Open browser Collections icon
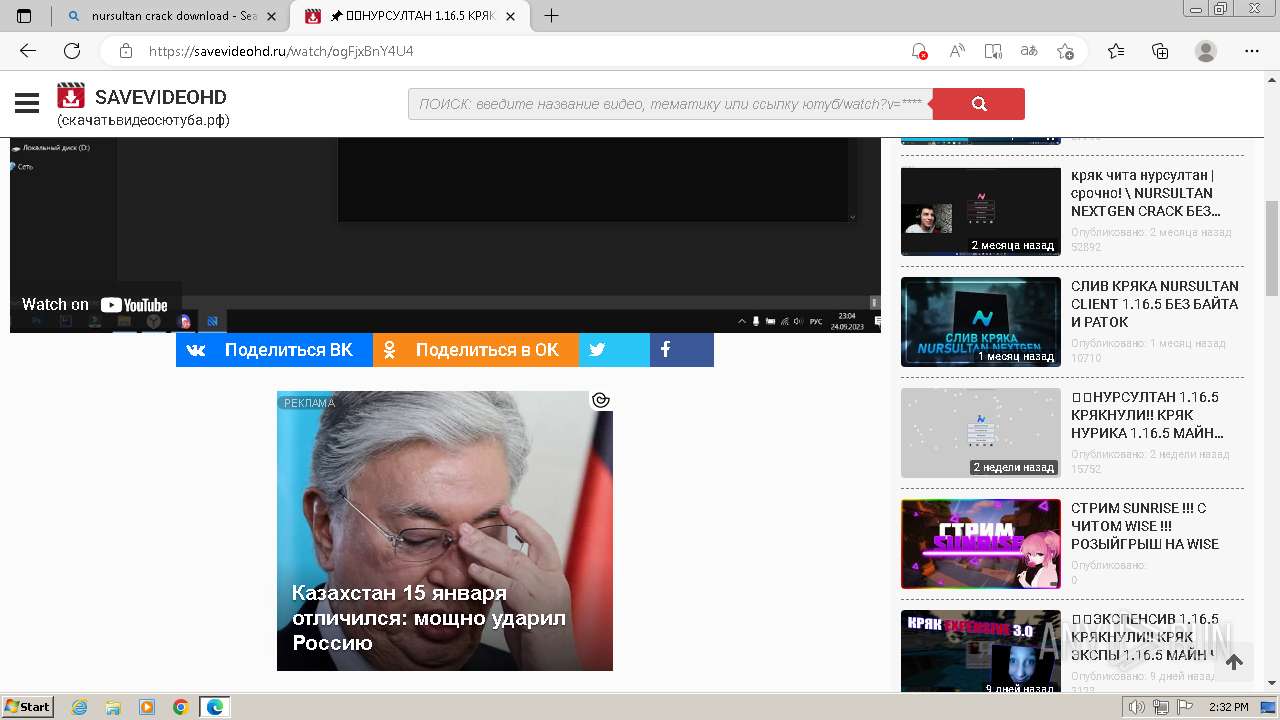Viewport: 1280px width, 720px height. coord(1160,51)
